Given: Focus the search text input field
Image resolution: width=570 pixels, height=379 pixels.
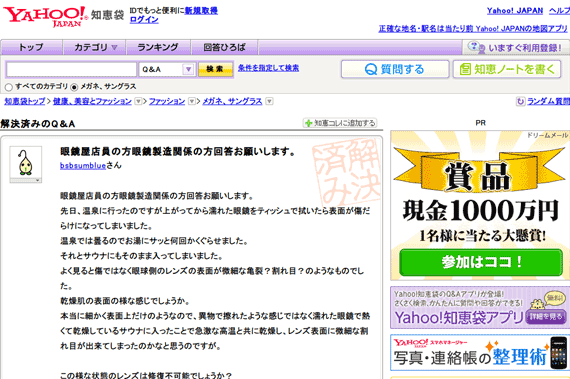Looking at the screenshot, I should click(x=71, y=69).
